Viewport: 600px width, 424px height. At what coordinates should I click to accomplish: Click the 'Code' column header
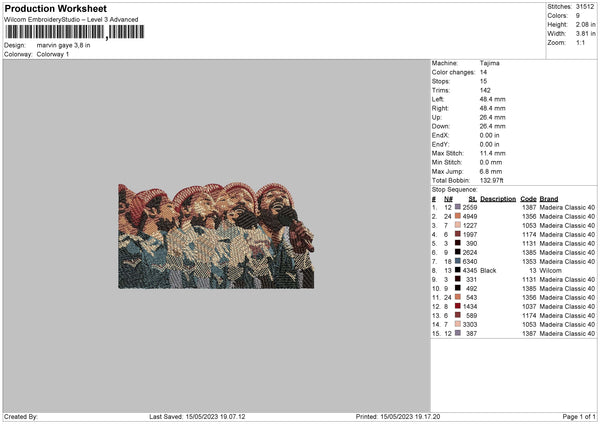(x=528, y=199)
